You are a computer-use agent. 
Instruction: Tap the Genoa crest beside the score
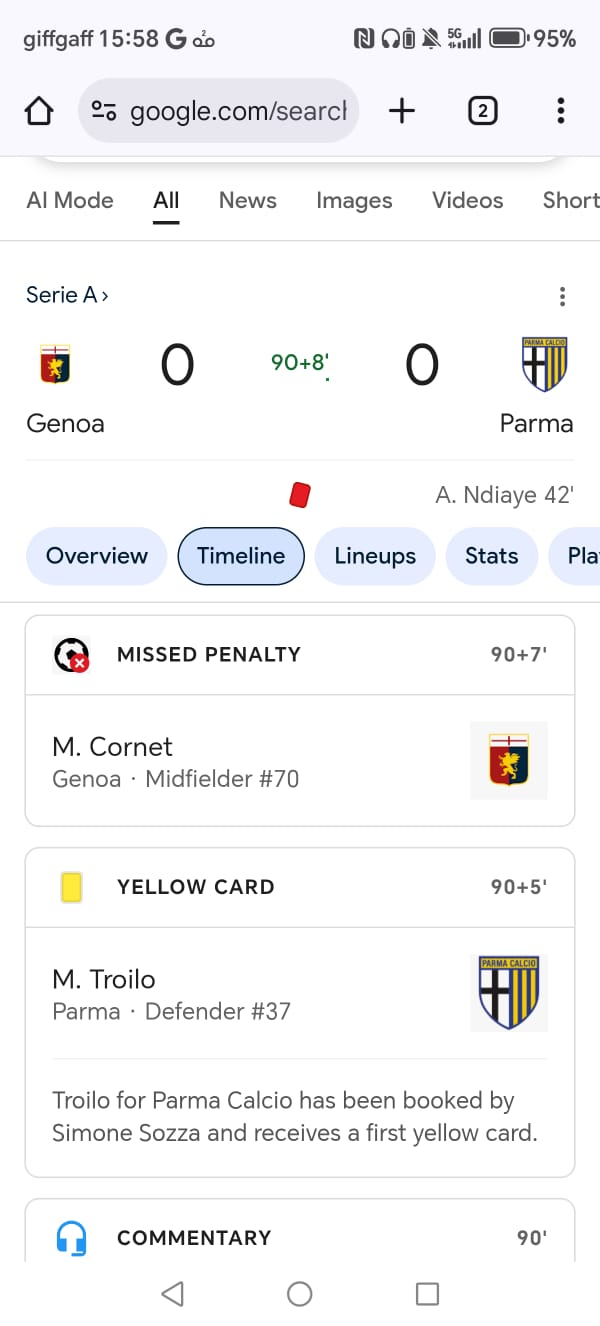[x=56, y=364]
